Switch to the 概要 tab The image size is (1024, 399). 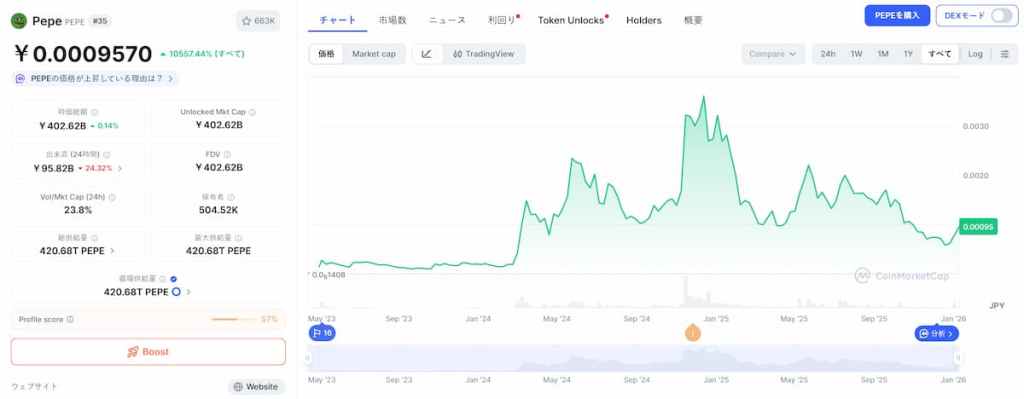coord(694,20)
